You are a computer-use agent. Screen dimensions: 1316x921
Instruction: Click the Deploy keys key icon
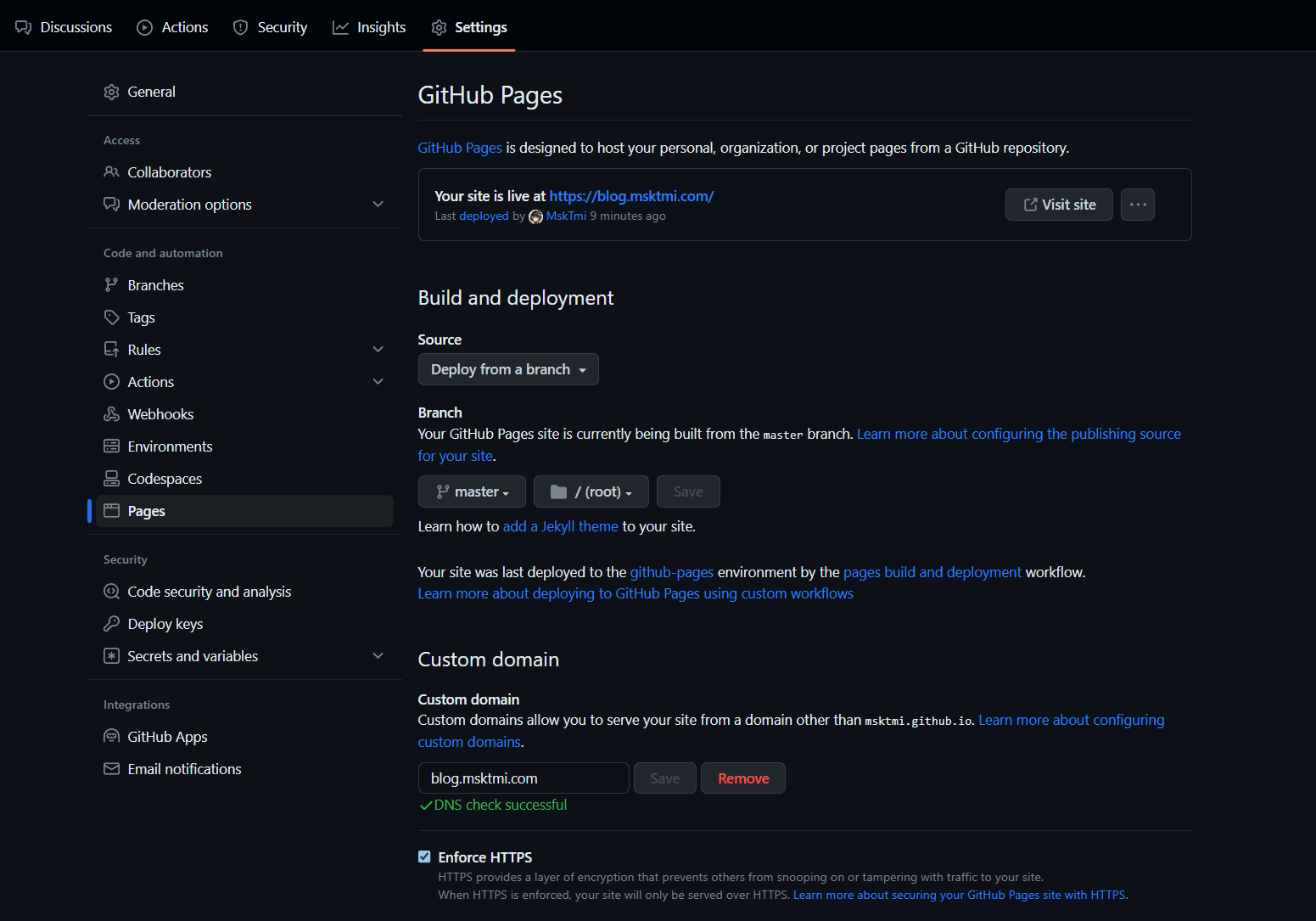(111, 624)
